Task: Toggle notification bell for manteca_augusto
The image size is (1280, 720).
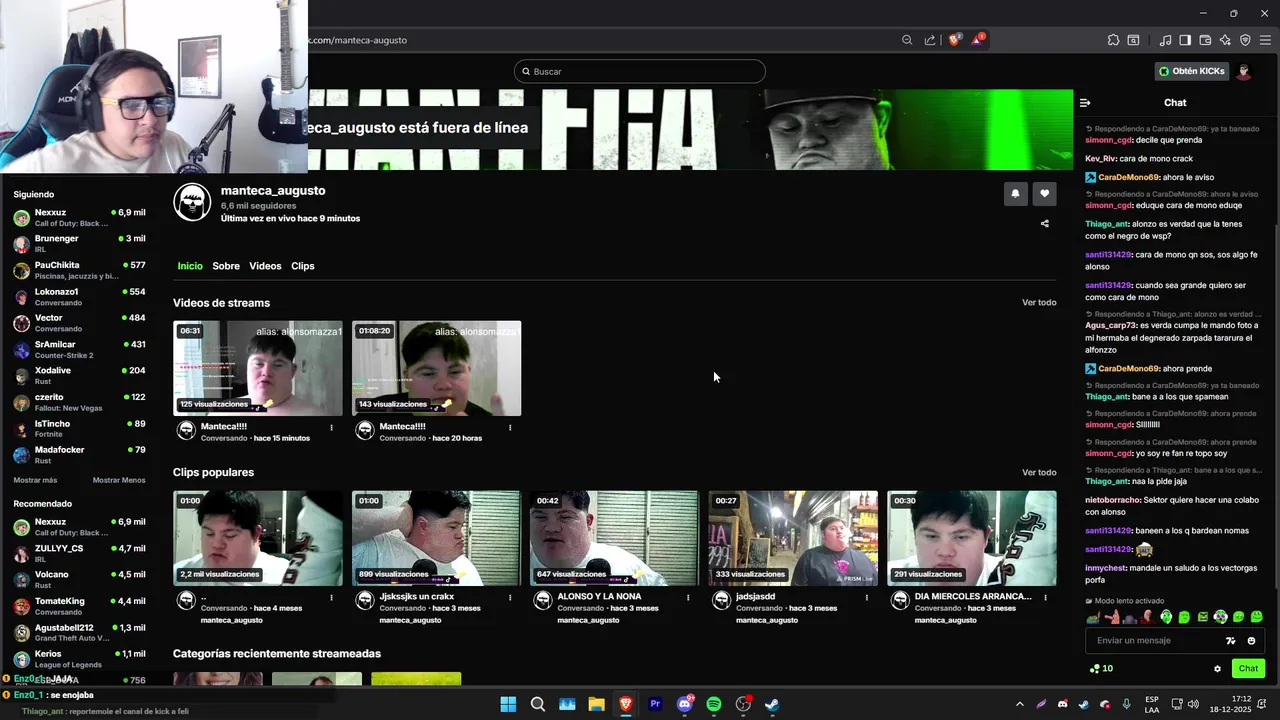Action: point(1015,194)
